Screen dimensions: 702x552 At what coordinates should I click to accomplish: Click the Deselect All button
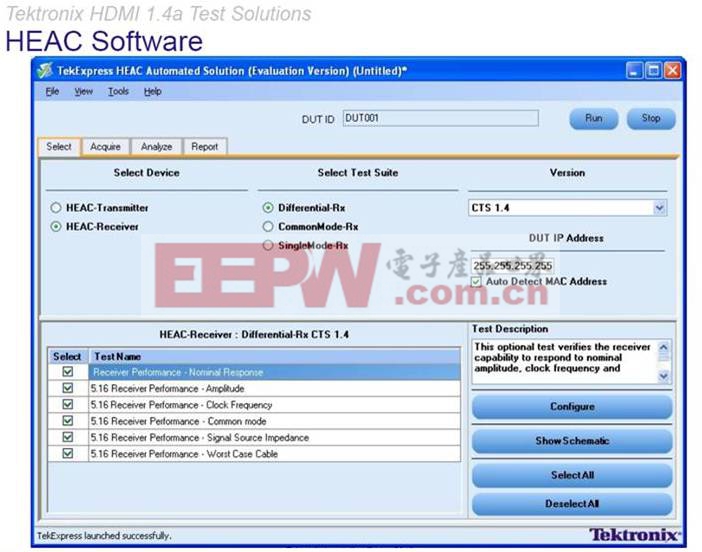[572, 504]
